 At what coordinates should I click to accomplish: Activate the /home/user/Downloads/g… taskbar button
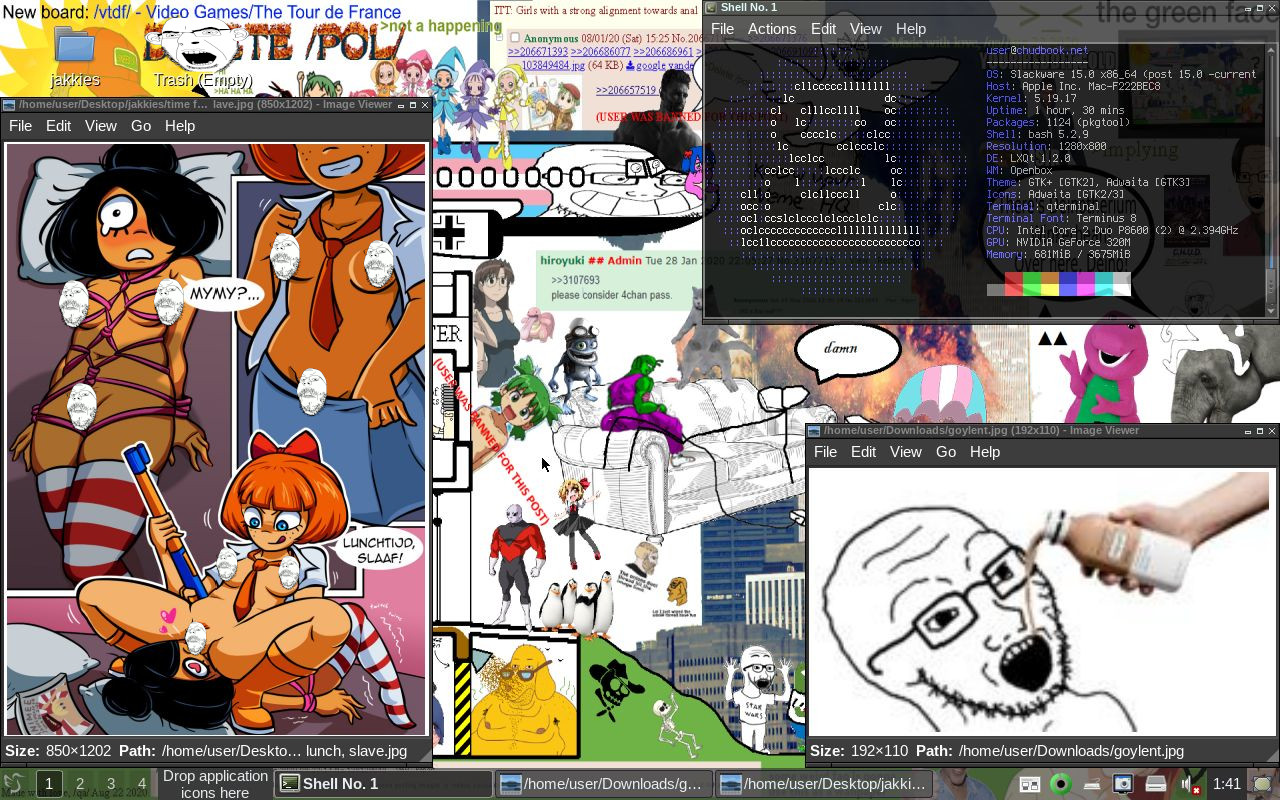[604, 784]
